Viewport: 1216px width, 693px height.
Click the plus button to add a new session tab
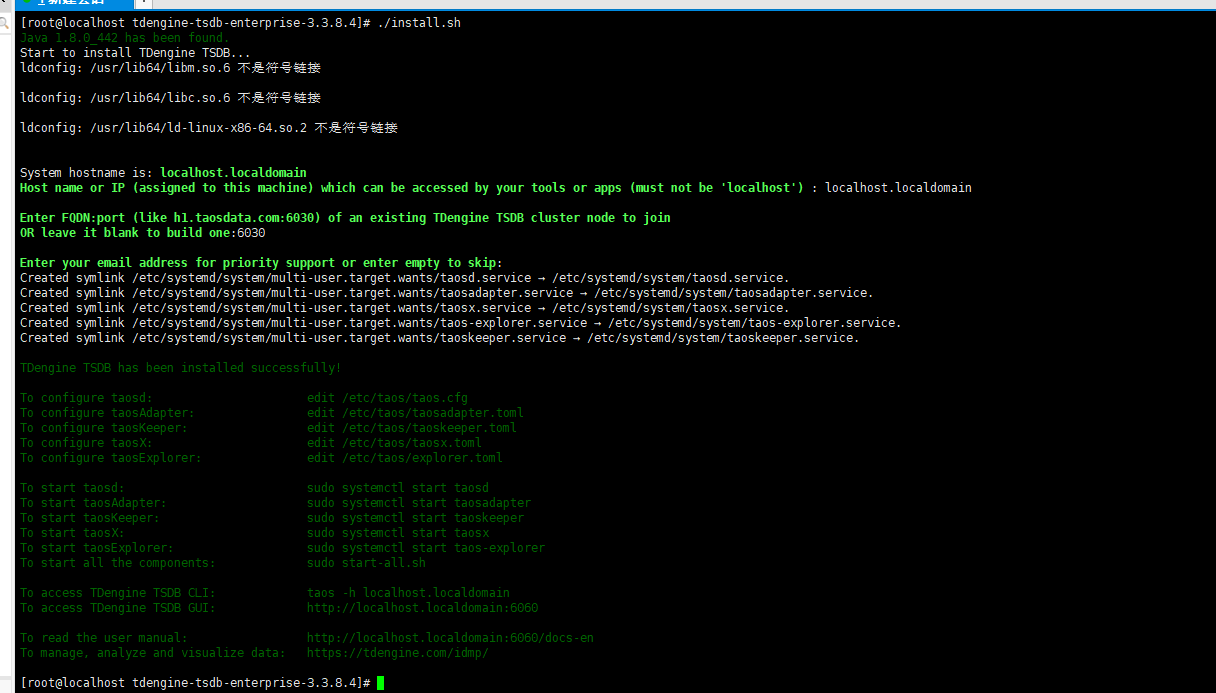(142, 3)
